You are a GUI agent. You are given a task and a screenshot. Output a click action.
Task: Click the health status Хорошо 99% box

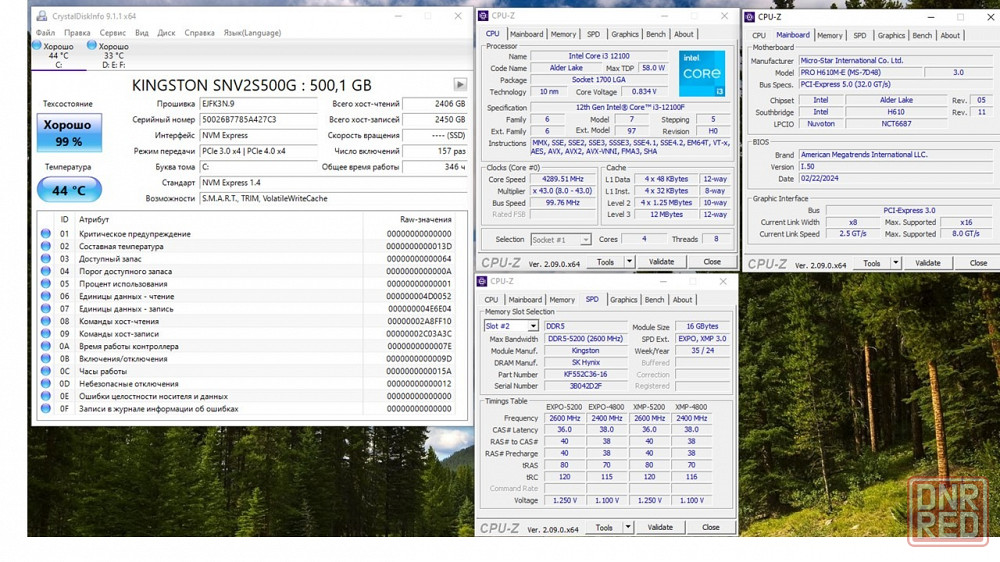coord(69,133)
